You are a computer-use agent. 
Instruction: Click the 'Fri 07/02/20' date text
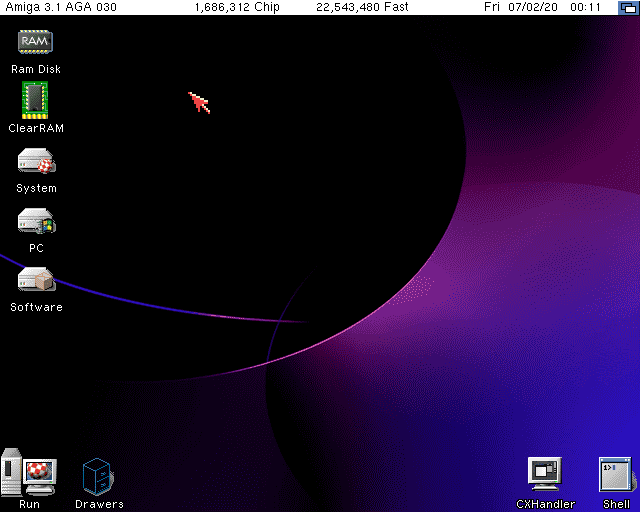pyautogui.click(x=521, y=7)
